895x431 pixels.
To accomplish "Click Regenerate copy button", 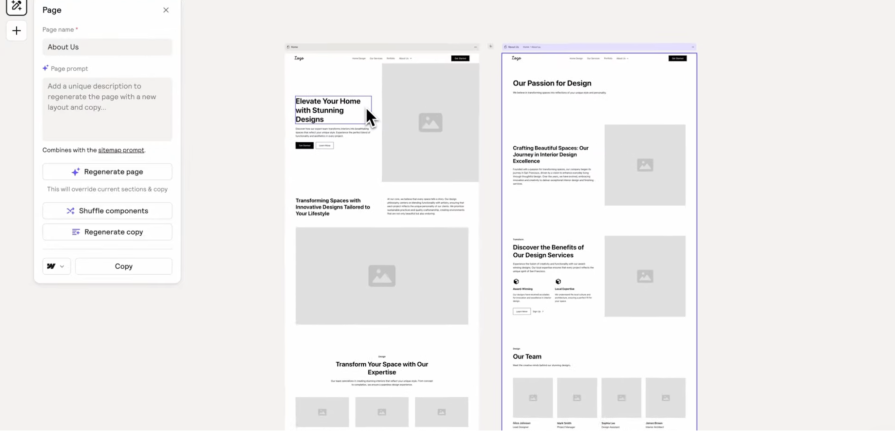I will (107, 232).
